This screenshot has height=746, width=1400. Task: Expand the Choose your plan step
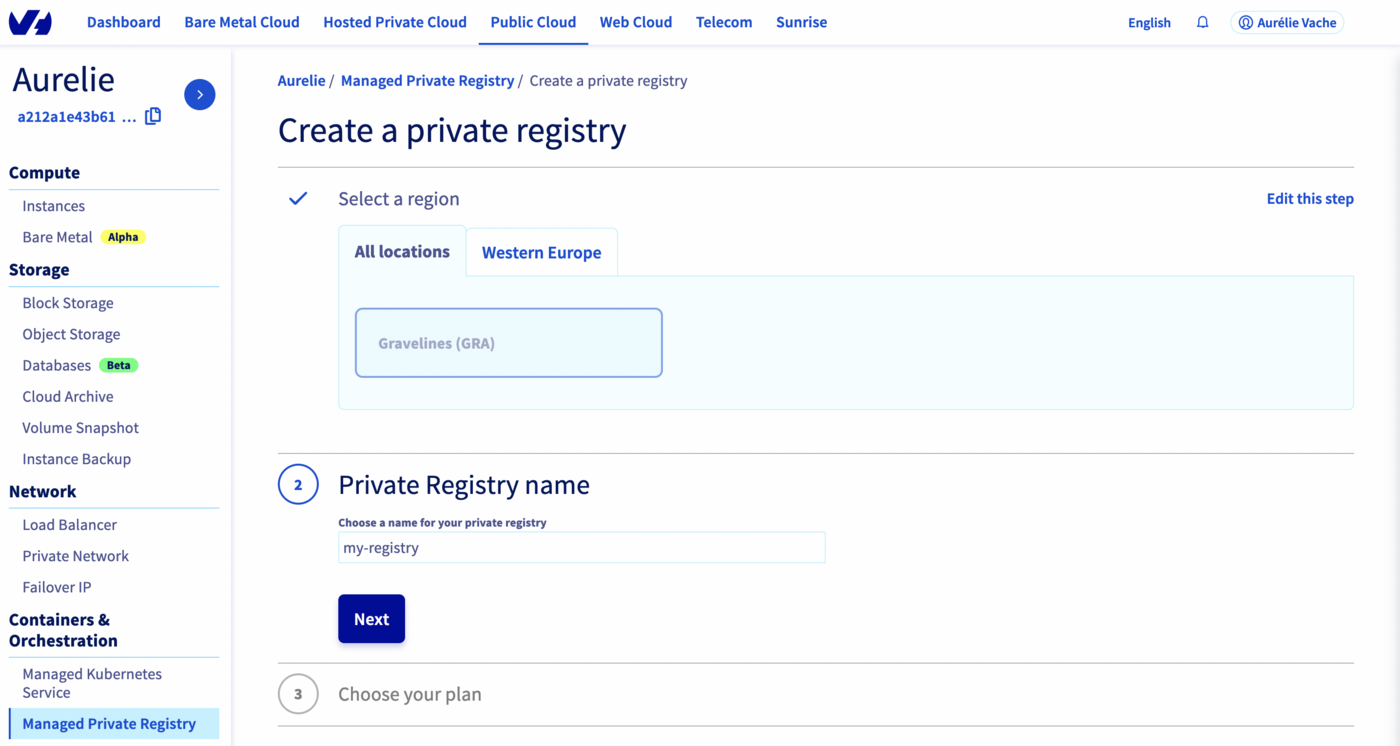410,693
